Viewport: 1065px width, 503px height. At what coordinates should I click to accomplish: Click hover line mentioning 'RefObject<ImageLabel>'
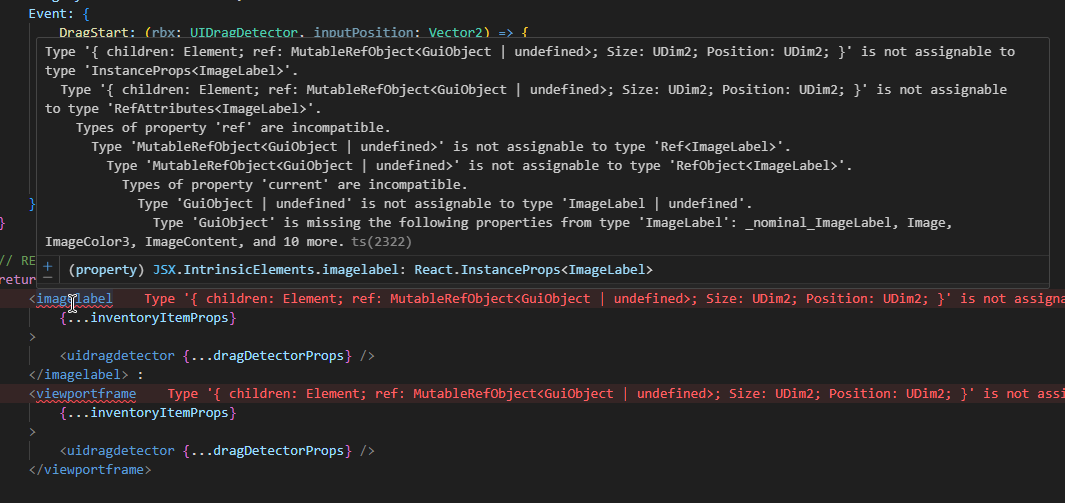[480, 166]
